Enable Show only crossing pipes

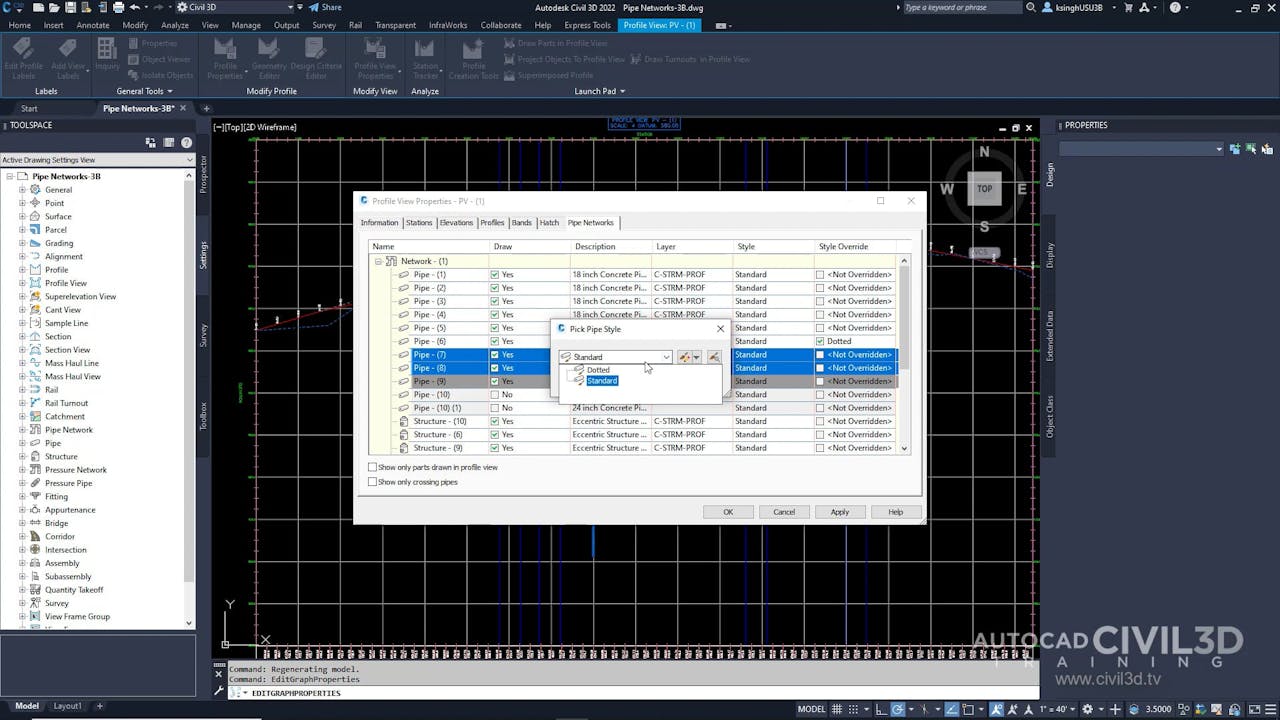tap(372, 481)
